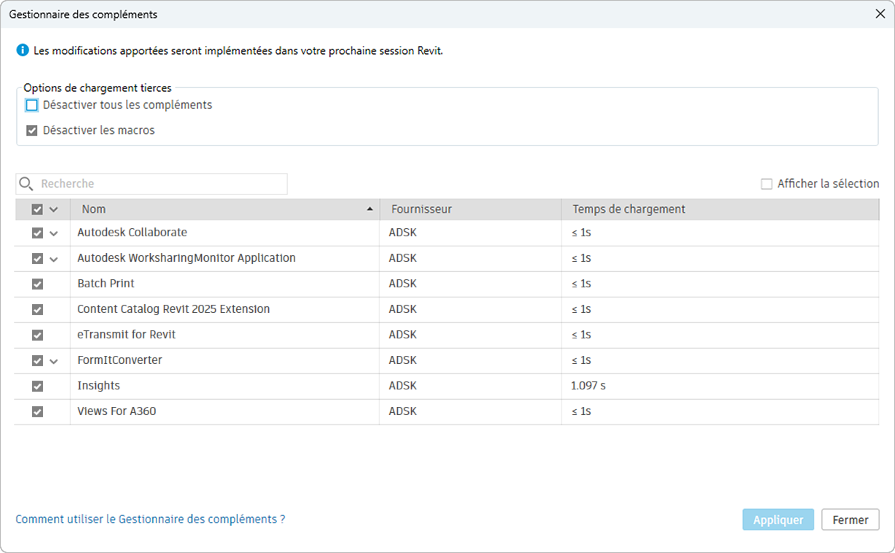The image size is (895, 553).
Task: Sort by Temps de chargement column
Action: 628,210
